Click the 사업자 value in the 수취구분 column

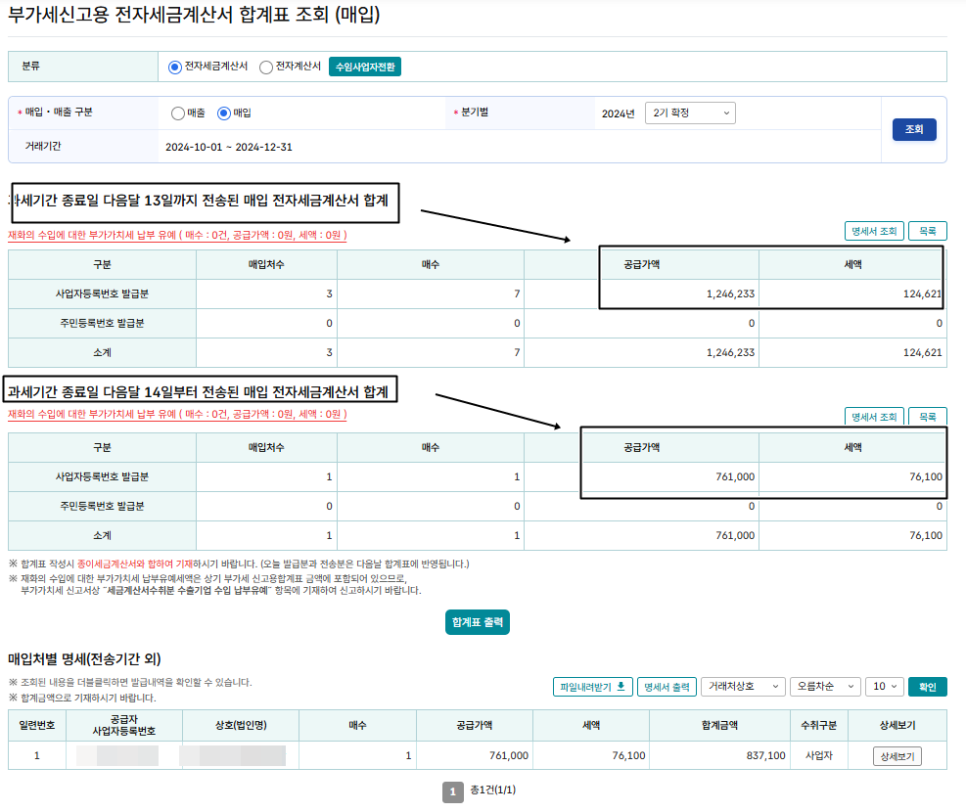(x=819, y=755)
